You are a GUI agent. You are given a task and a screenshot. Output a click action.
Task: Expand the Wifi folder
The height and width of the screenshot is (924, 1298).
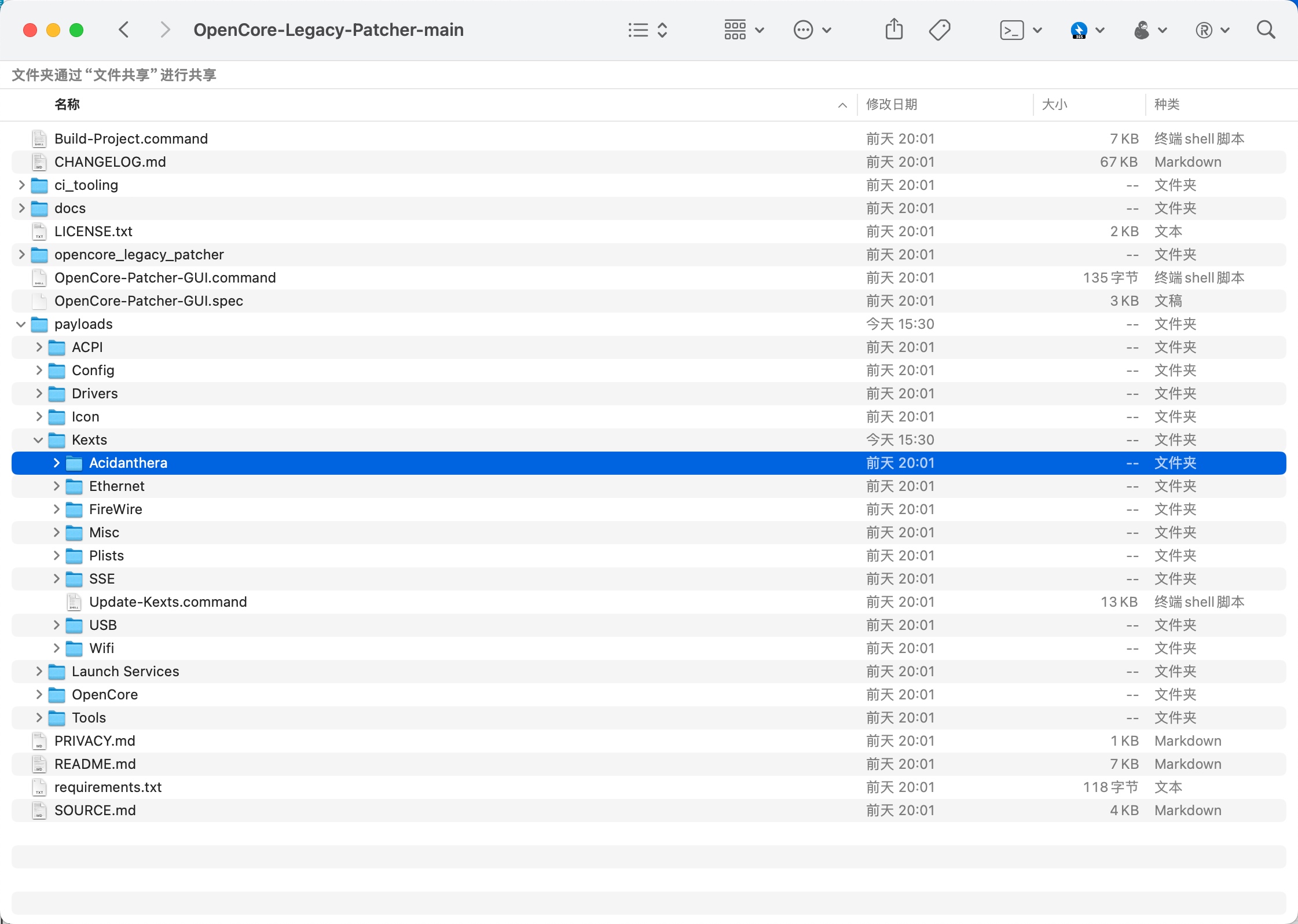tap(56, 648)
